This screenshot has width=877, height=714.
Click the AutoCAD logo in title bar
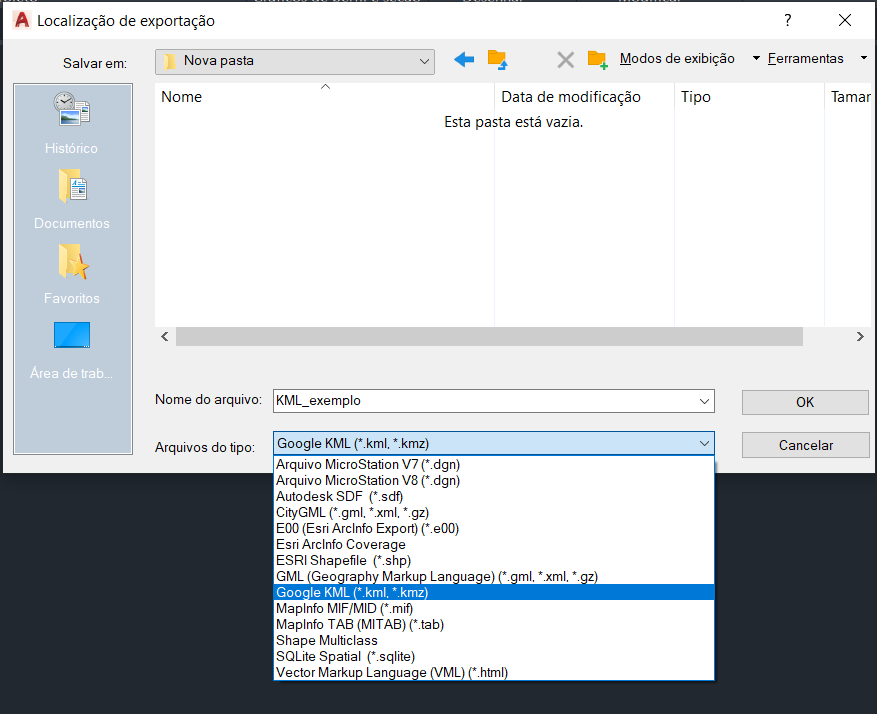click(x=22, y=20)
